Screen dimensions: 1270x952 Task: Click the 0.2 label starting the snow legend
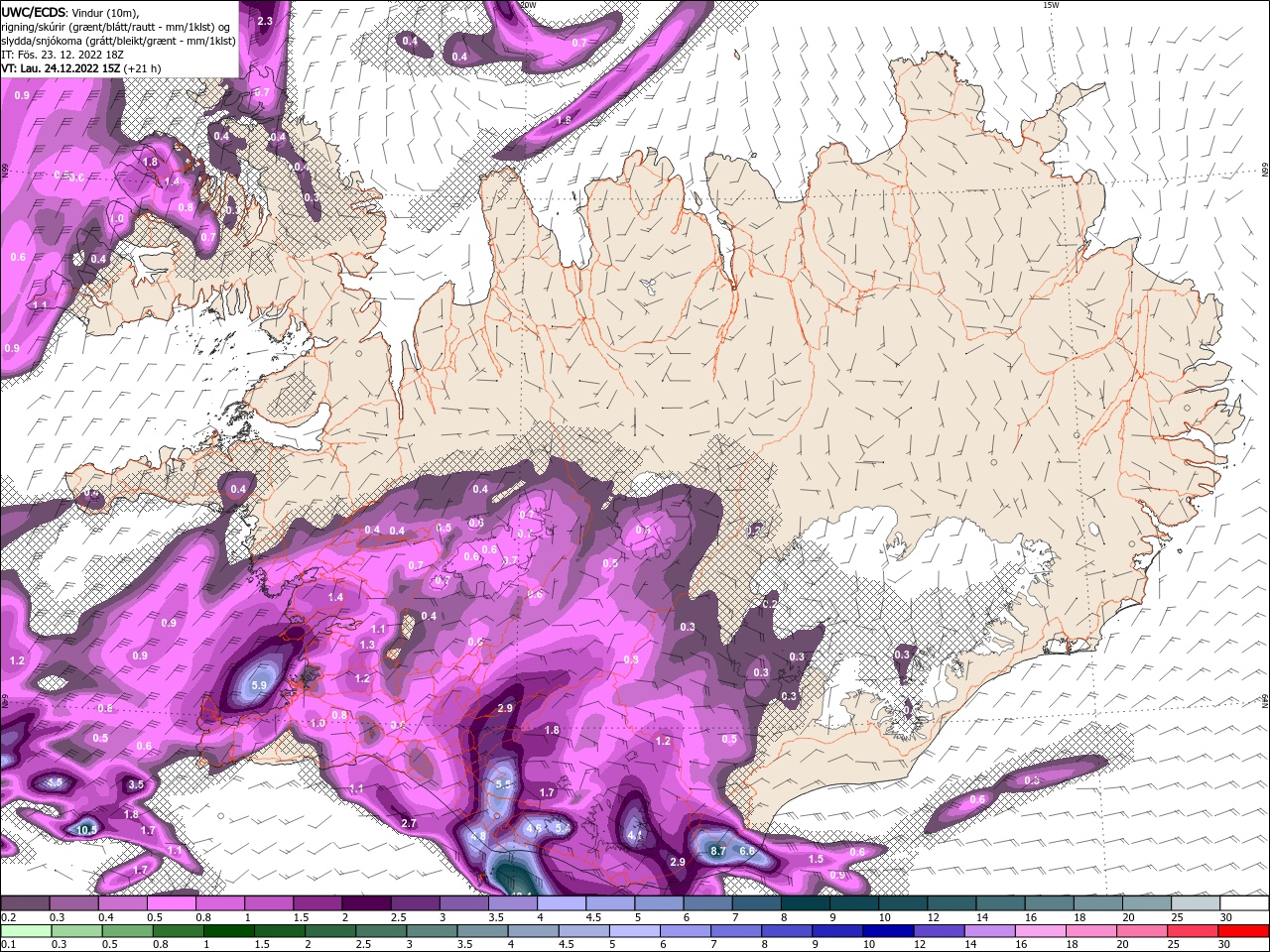pyautogui.click(x=9, y=917)
